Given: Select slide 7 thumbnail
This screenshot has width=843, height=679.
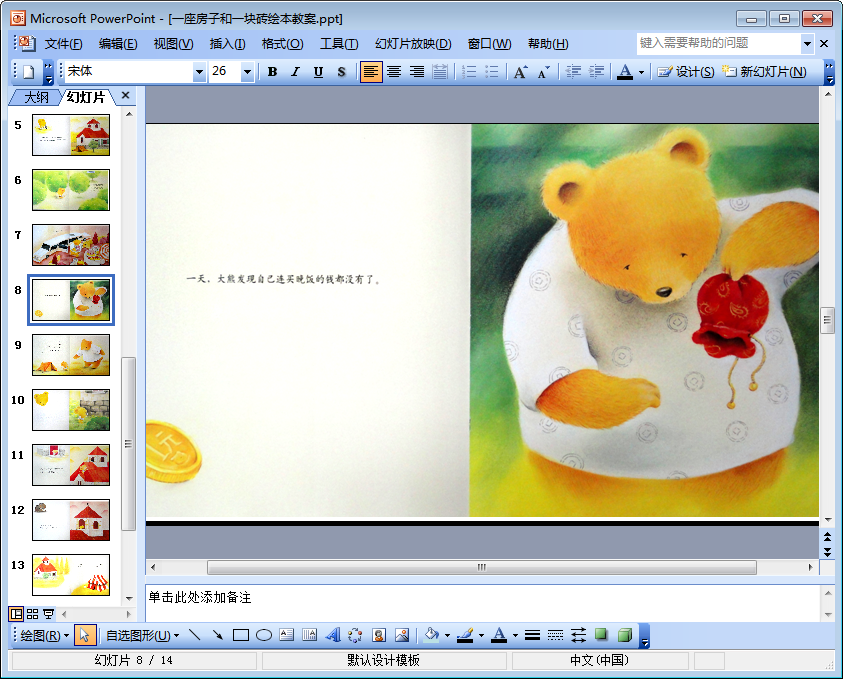Looking at the screenshot, I should 71,245.
